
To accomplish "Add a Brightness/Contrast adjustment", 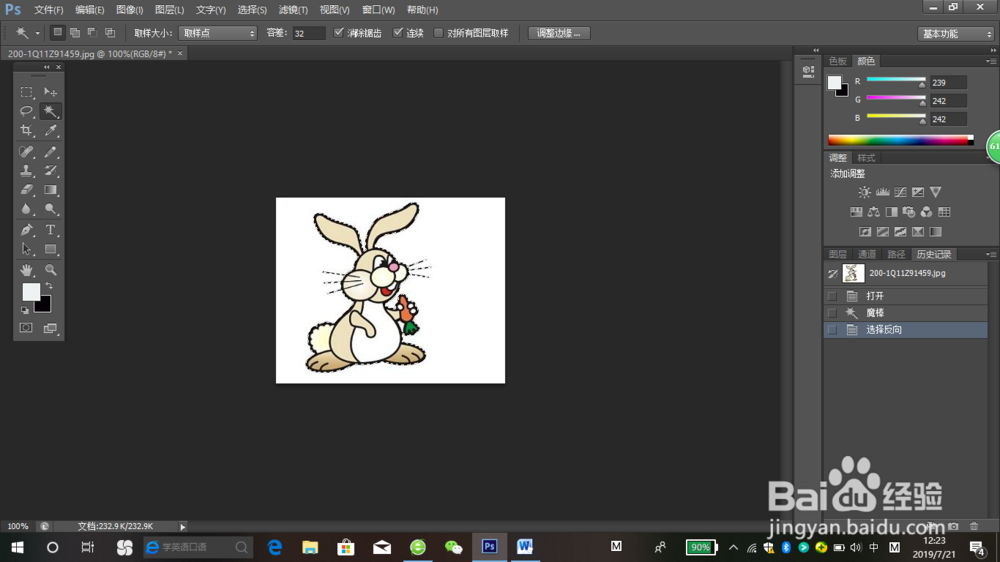I will 864,192.
